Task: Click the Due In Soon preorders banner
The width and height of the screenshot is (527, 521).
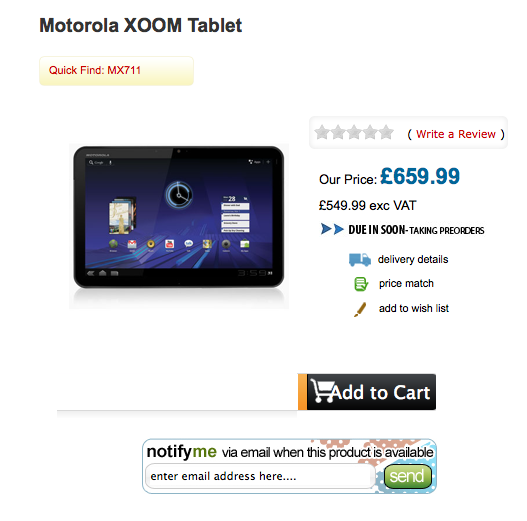Action: click(x=402, y=230)
